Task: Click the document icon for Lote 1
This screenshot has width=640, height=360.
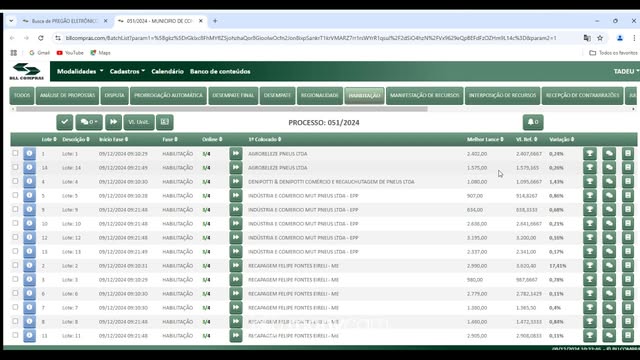Action: pyautogui.click(x=628, y=153)
